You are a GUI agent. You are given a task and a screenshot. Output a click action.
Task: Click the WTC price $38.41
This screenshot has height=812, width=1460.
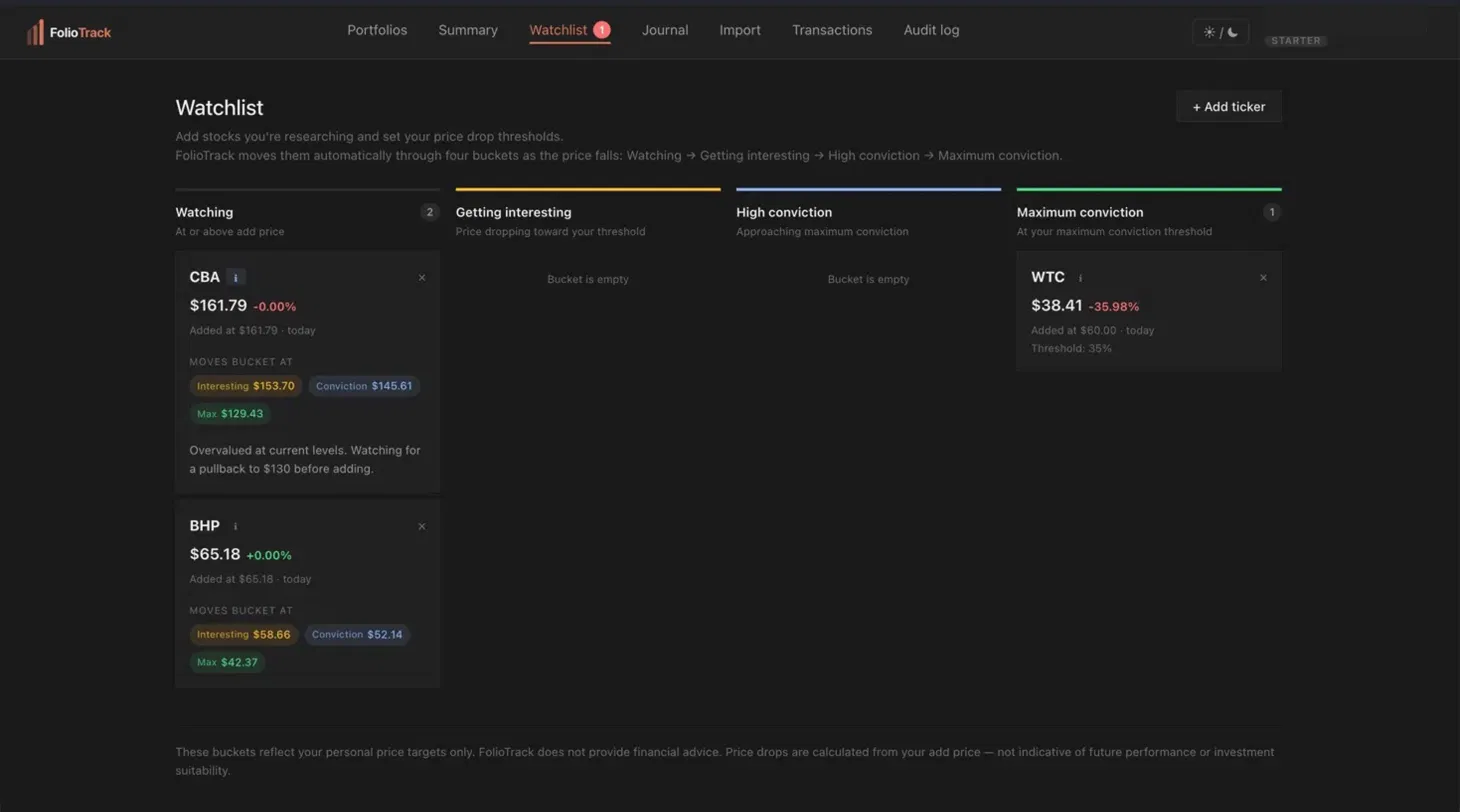1057,305
